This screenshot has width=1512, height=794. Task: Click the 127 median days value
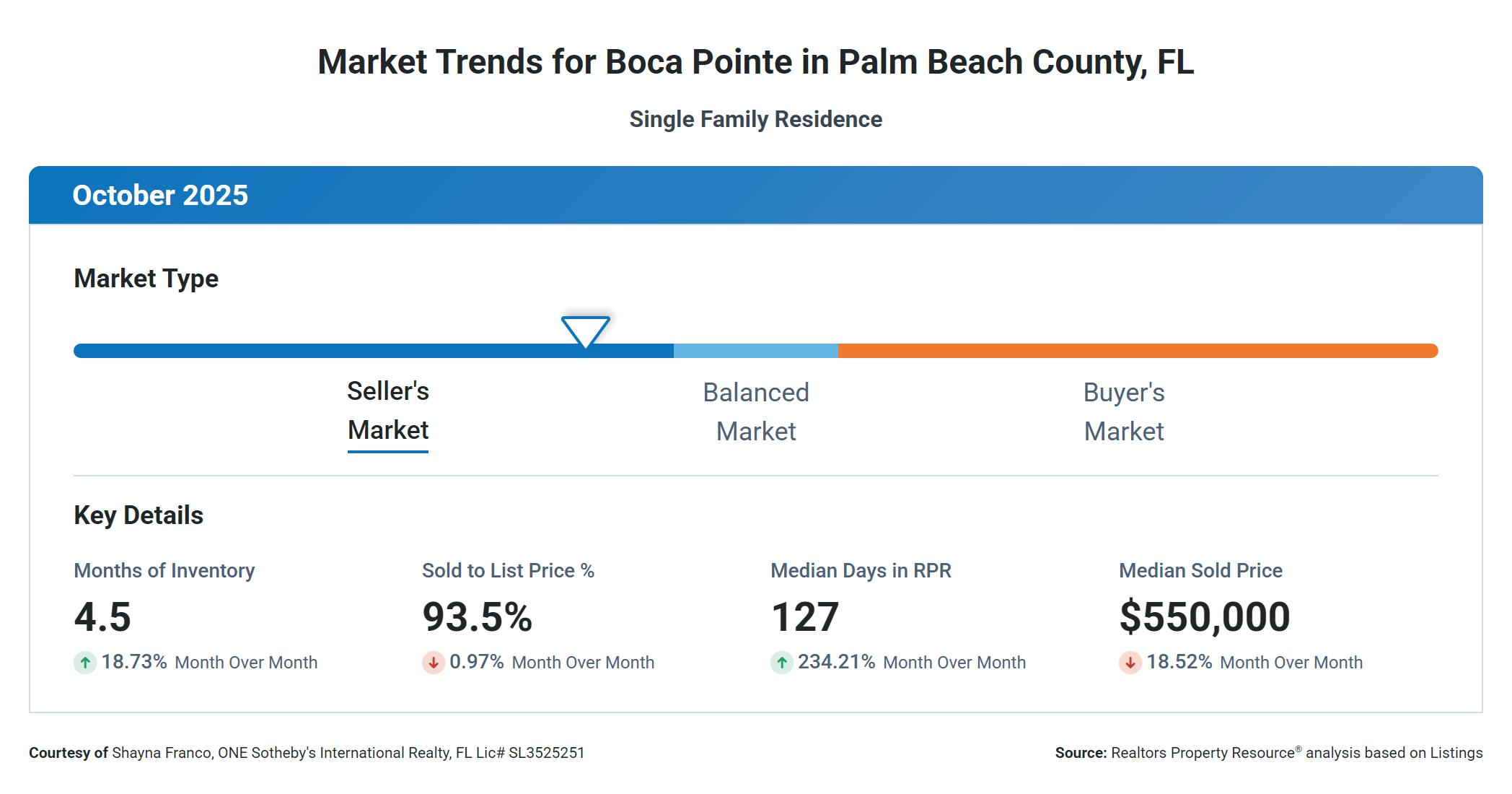[x=805, y=617]
